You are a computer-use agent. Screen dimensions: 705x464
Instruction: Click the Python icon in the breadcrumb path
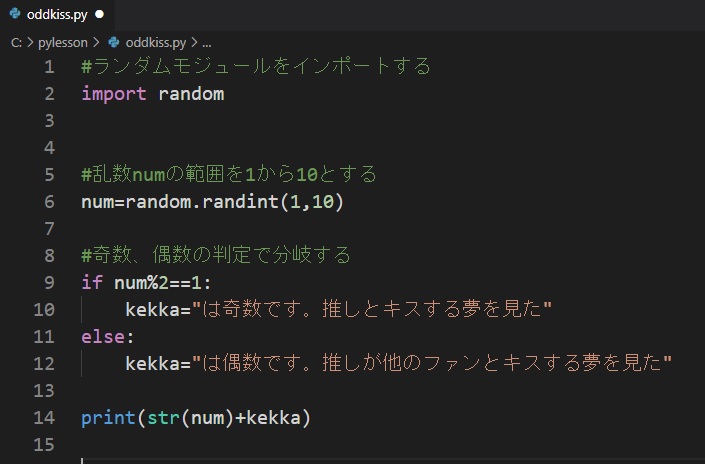click(x=114, y=42)
